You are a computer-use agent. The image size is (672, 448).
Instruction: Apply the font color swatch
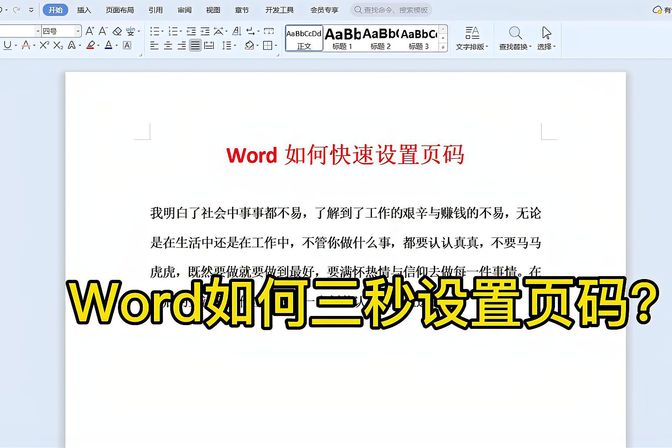(108, 45)
